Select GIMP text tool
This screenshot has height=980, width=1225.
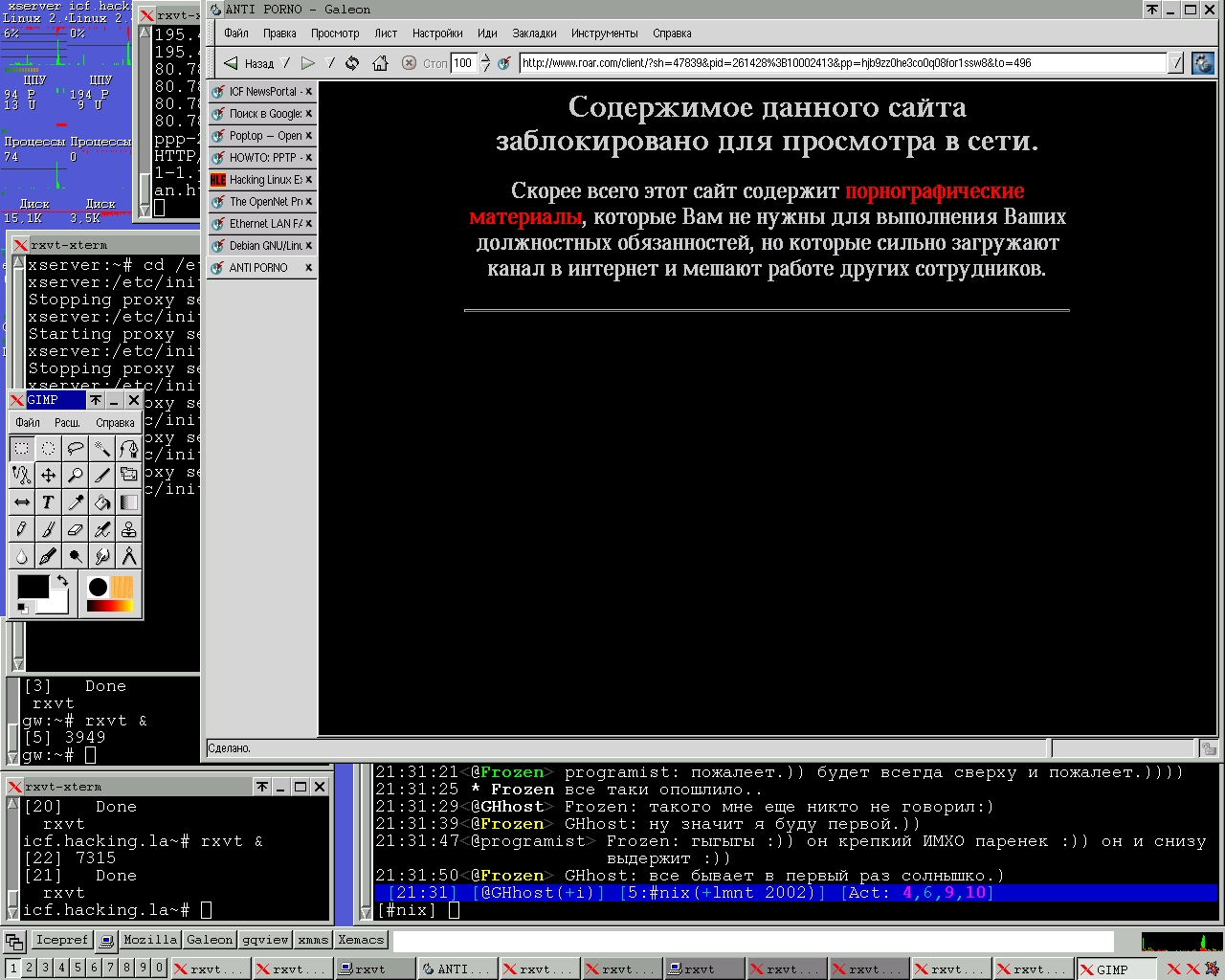[x=48, y=501]
